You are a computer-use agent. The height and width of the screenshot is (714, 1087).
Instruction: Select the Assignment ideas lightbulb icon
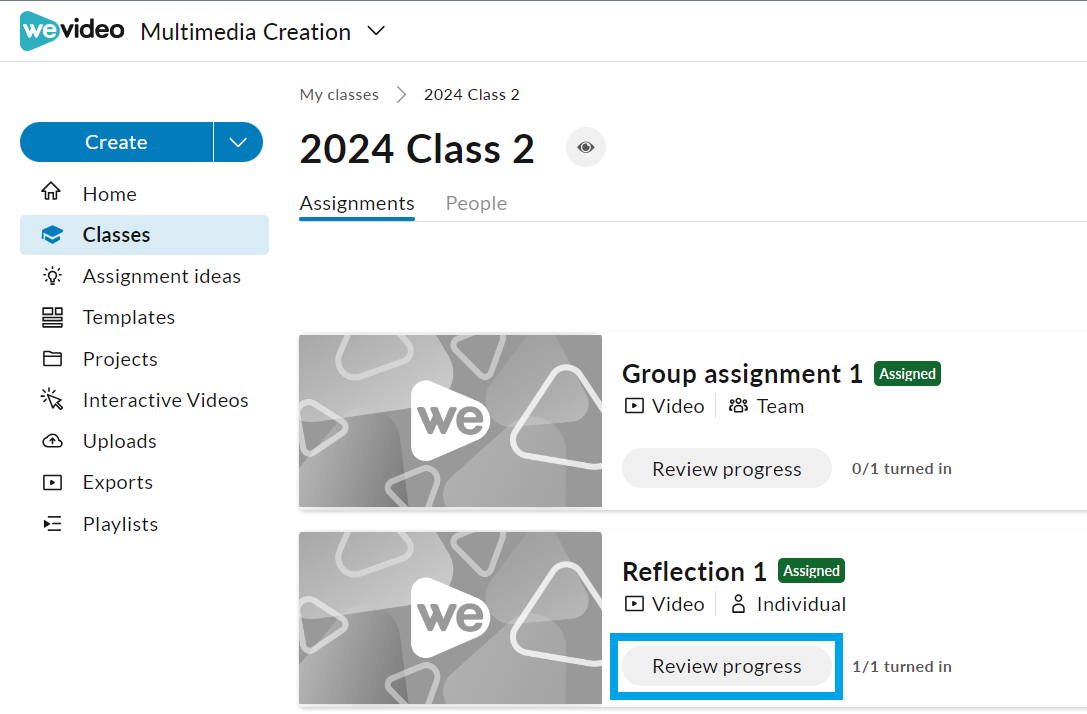click(x=52, y=276)
